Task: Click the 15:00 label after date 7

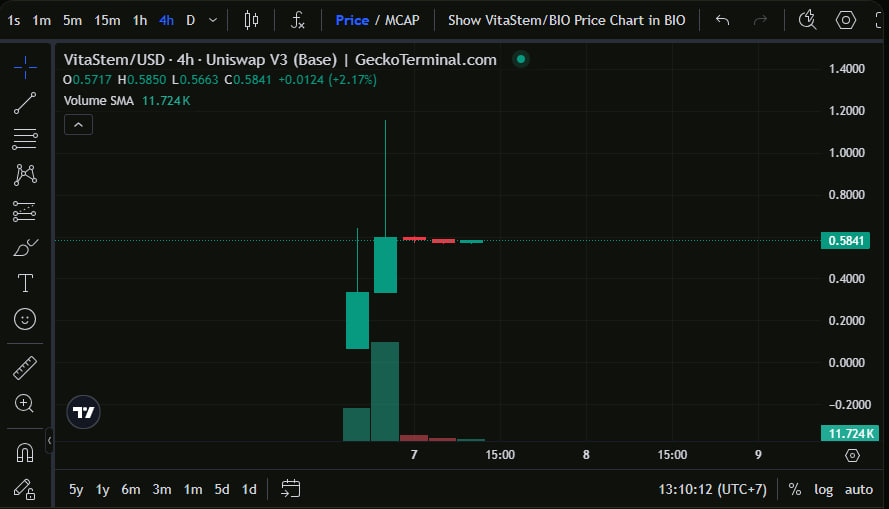Action: tap(500, 455)
